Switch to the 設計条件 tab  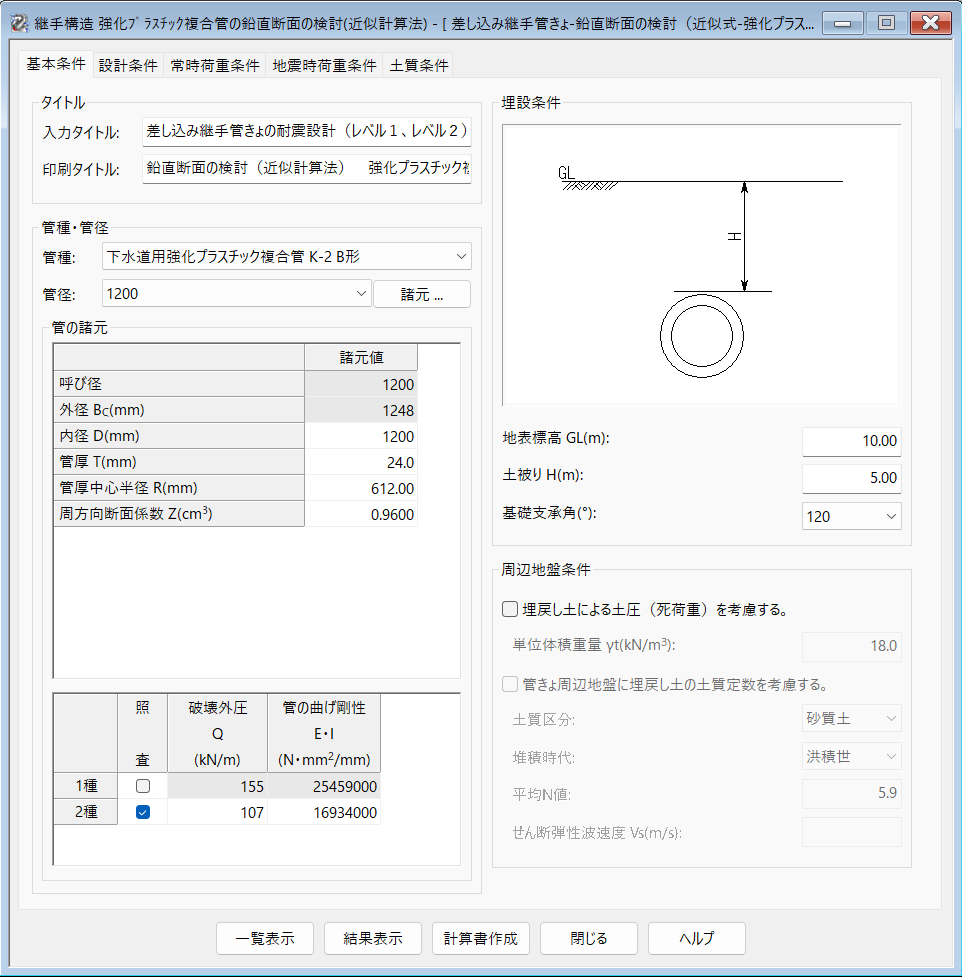coord(128,66)
